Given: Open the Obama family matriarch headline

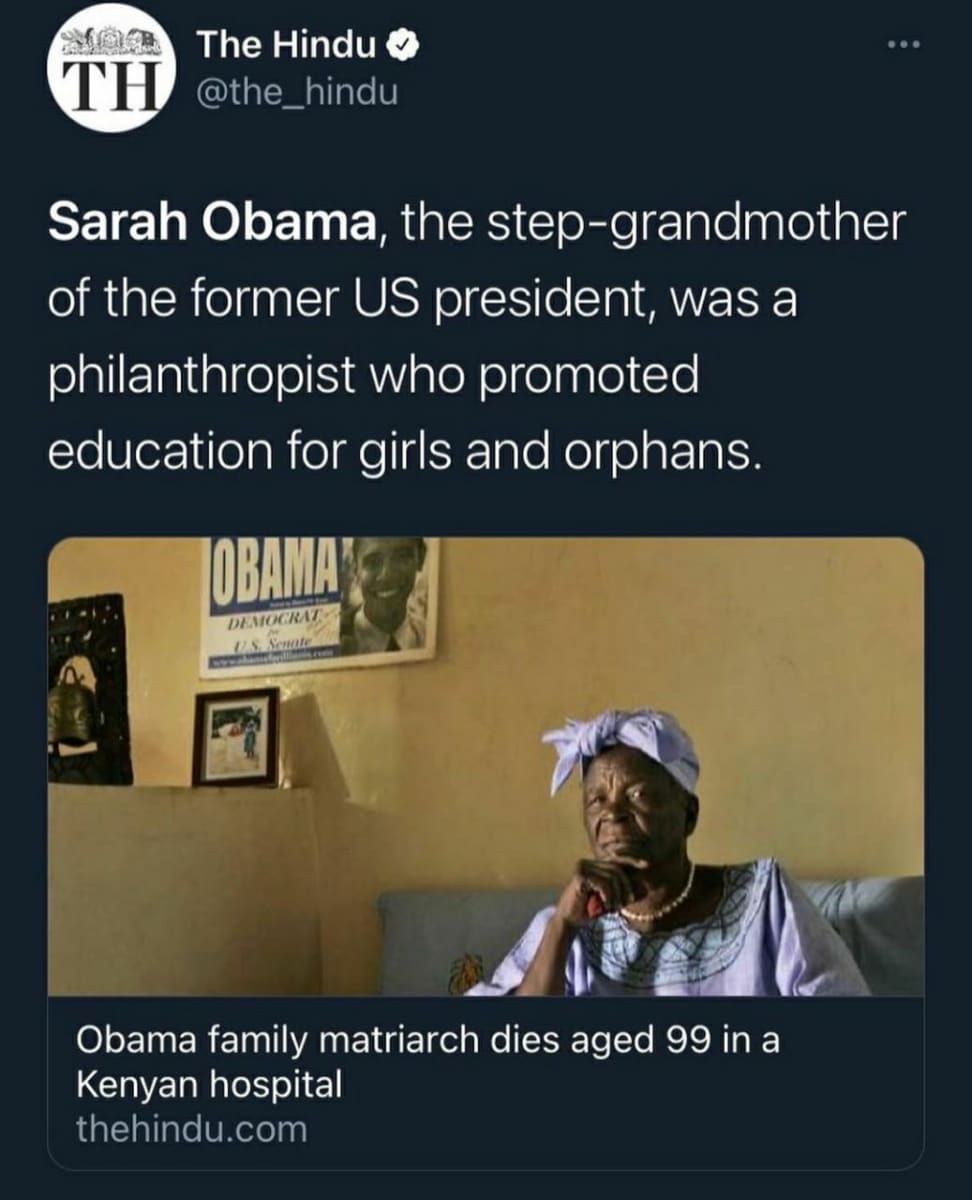Looking at the screenshot, I should 428,1041.
